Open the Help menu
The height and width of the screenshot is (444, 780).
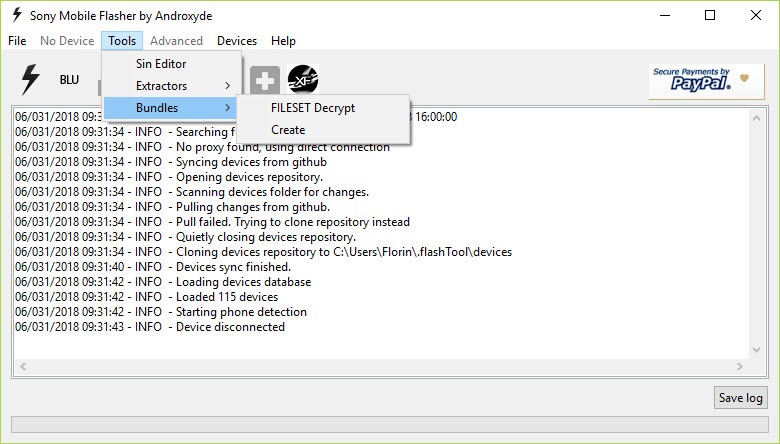click(x=283, y=41)
